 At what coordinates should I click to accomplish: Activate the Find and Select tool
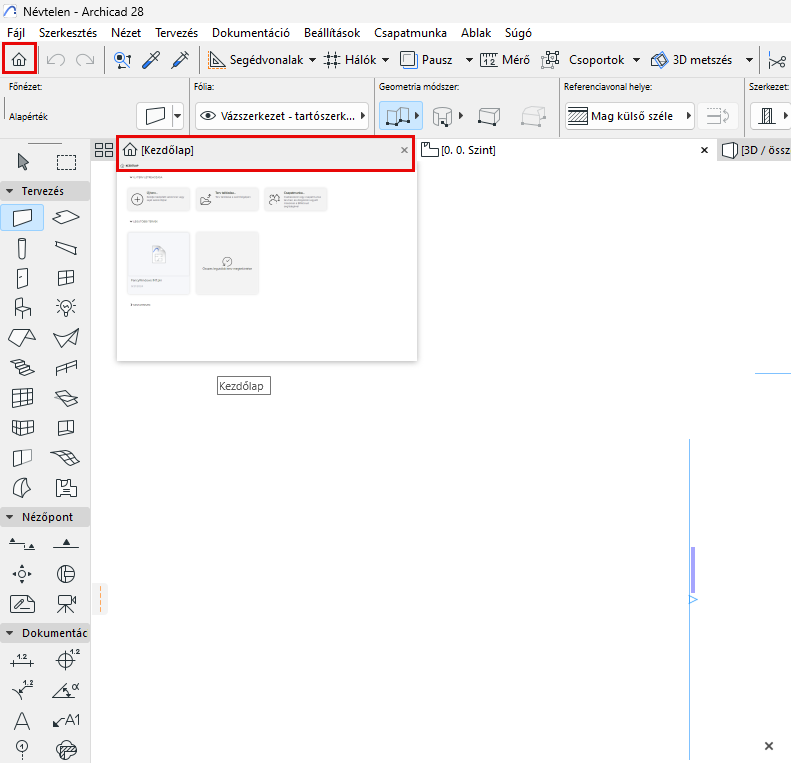click(x=123, y=60)
